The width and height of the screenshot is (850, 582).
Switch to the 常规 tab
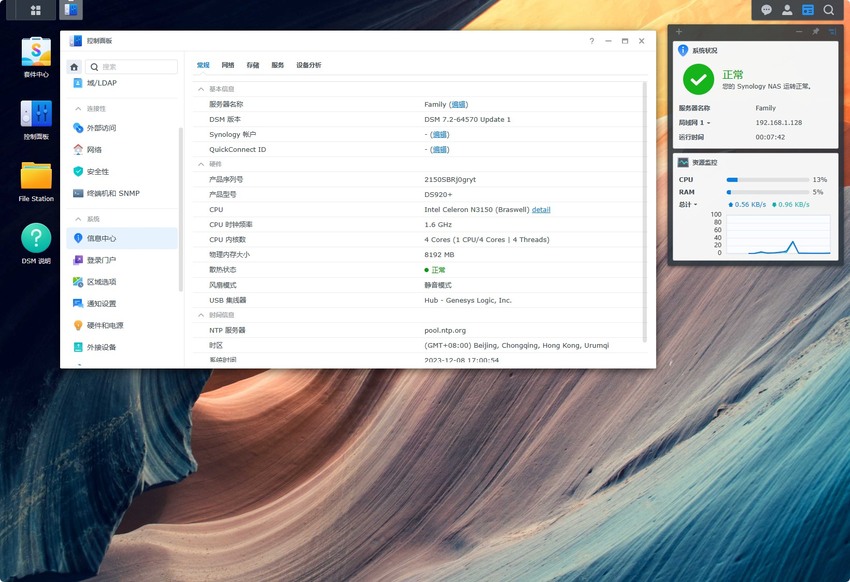[203, 65]
